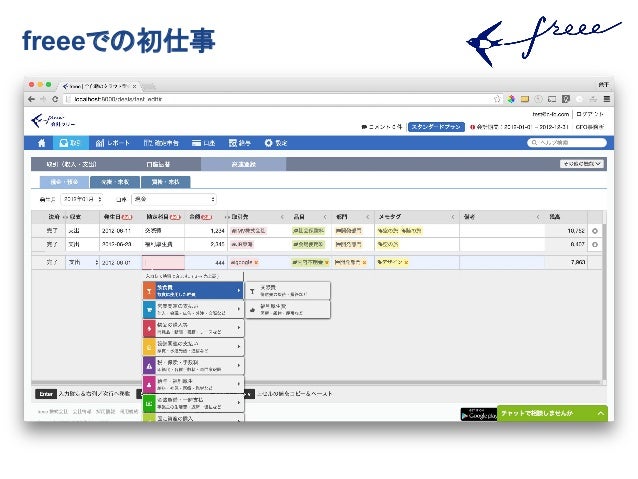Go to the freee home icon in the blue navigation bar
Viewport: 638px width, 479px height.
pyautogui.click(x=42, y=143)
